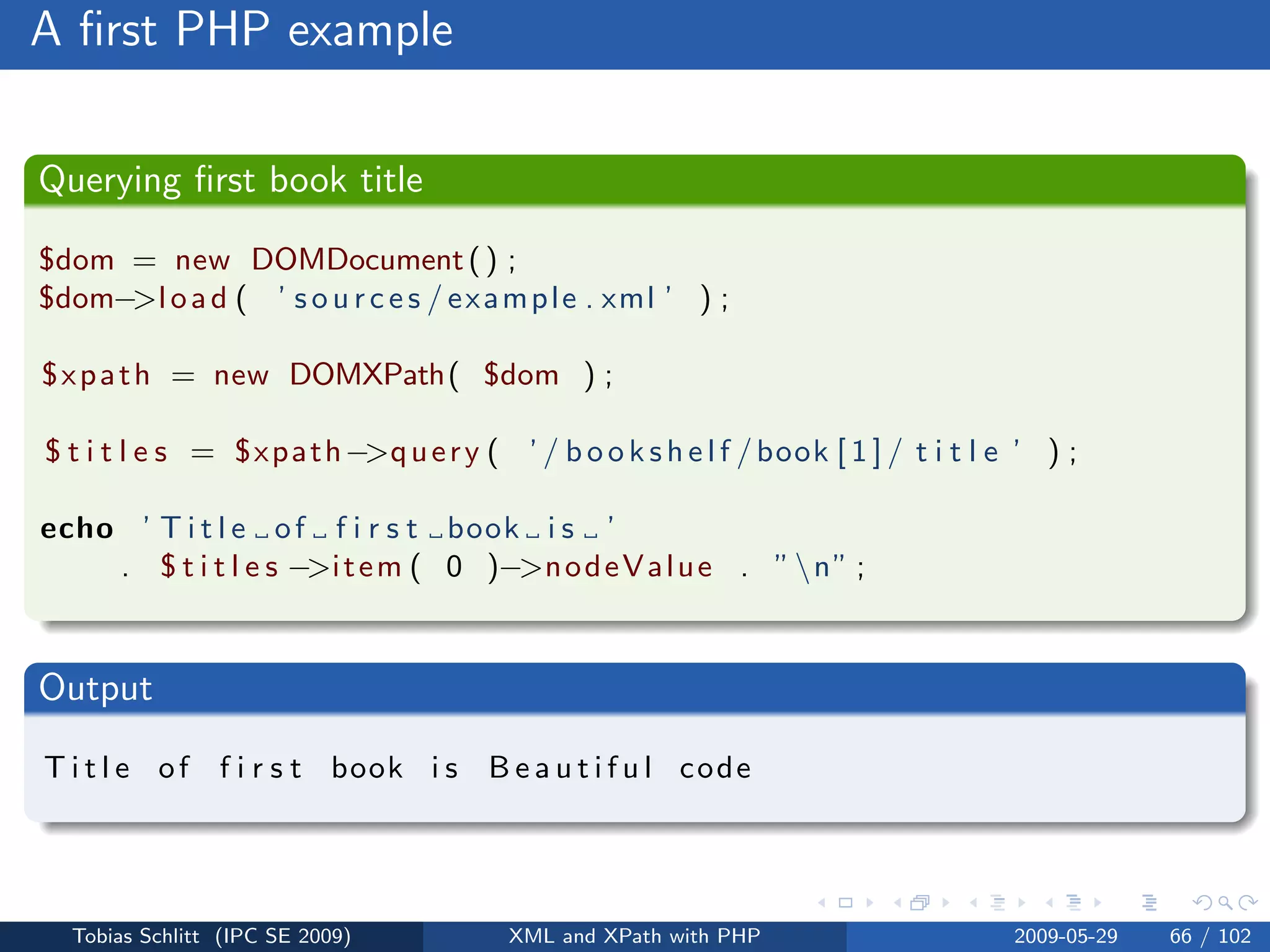
Task: Click footer title XML and XPath with PHP
Action: point(634,936)
